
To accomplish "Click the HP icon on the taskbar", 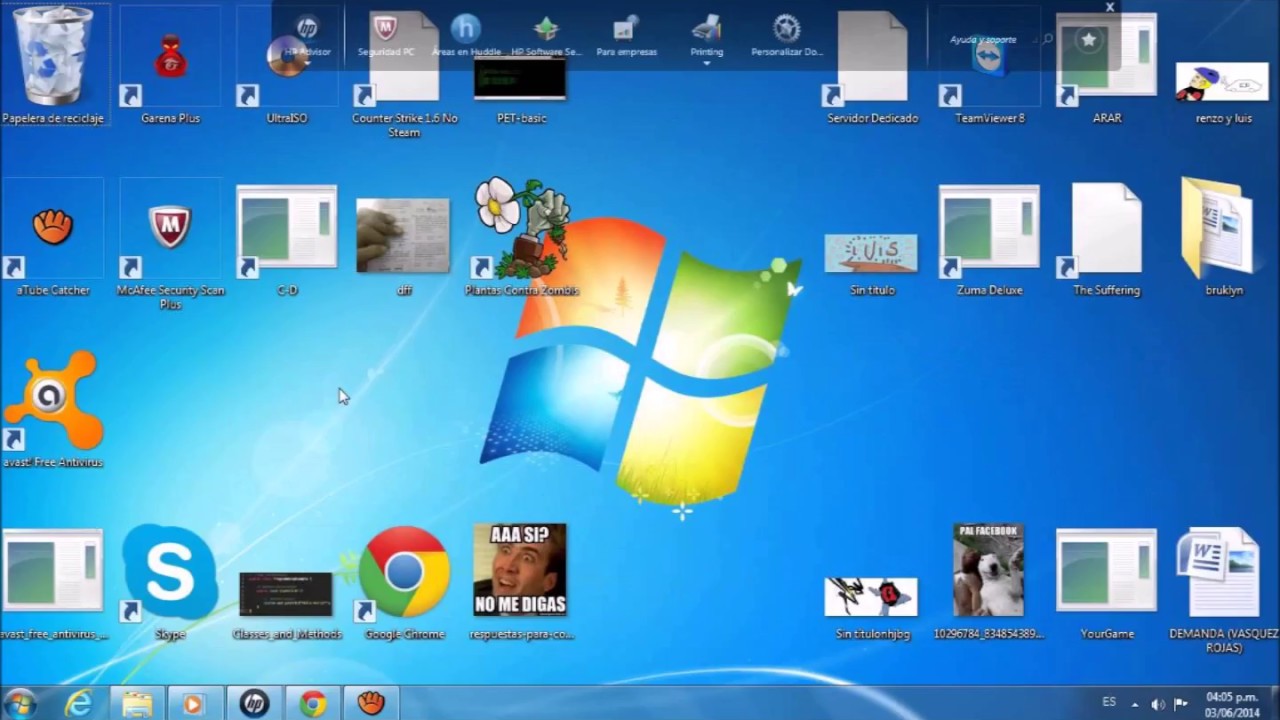I will (254, 704).
